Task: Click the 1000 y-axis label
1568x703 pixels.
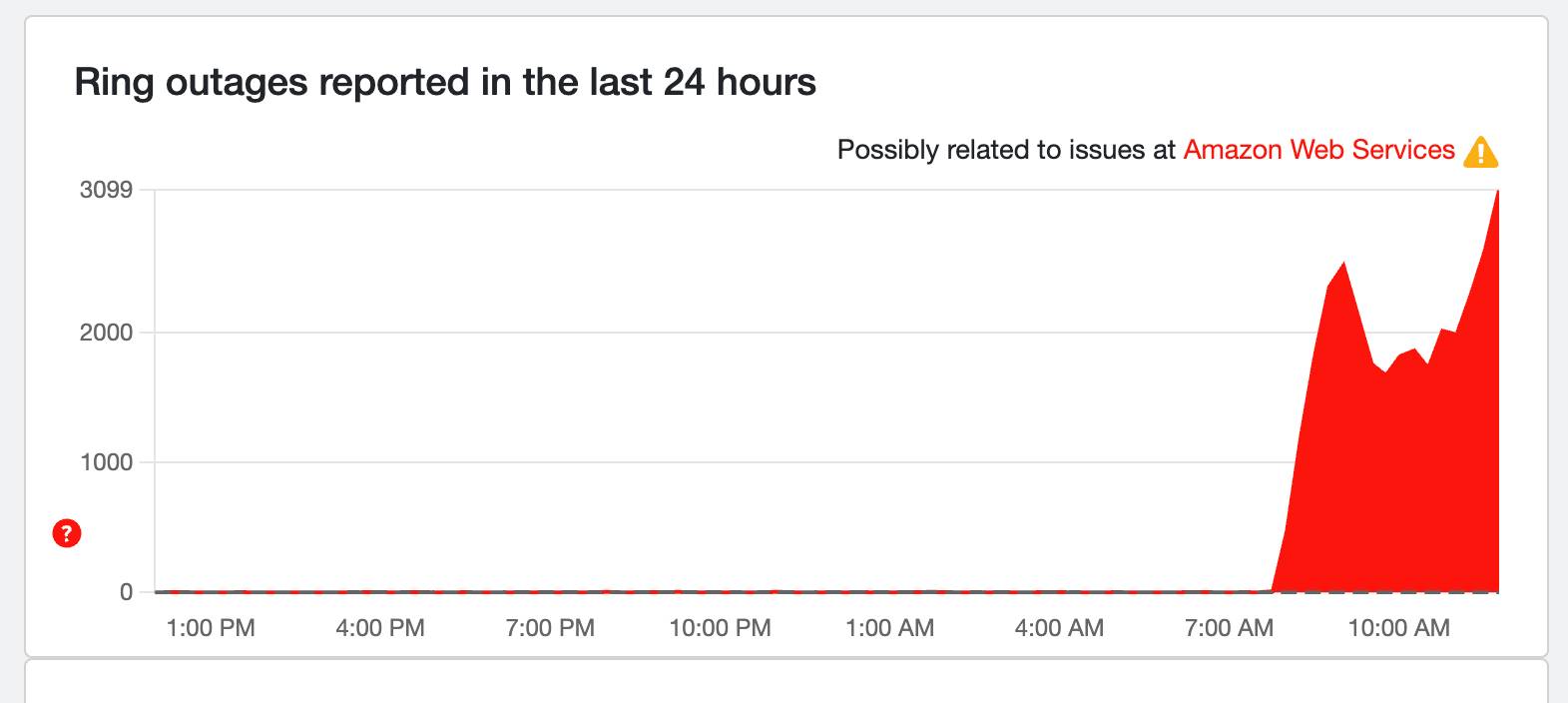Action: (x=106, y=462)
